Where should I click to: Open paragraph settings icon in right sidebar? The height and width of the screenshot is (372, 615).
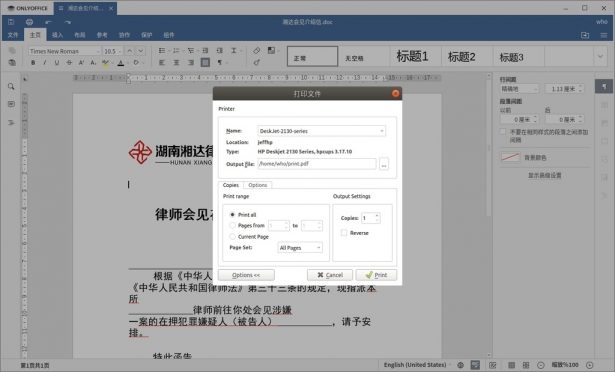tap(604, 86)
